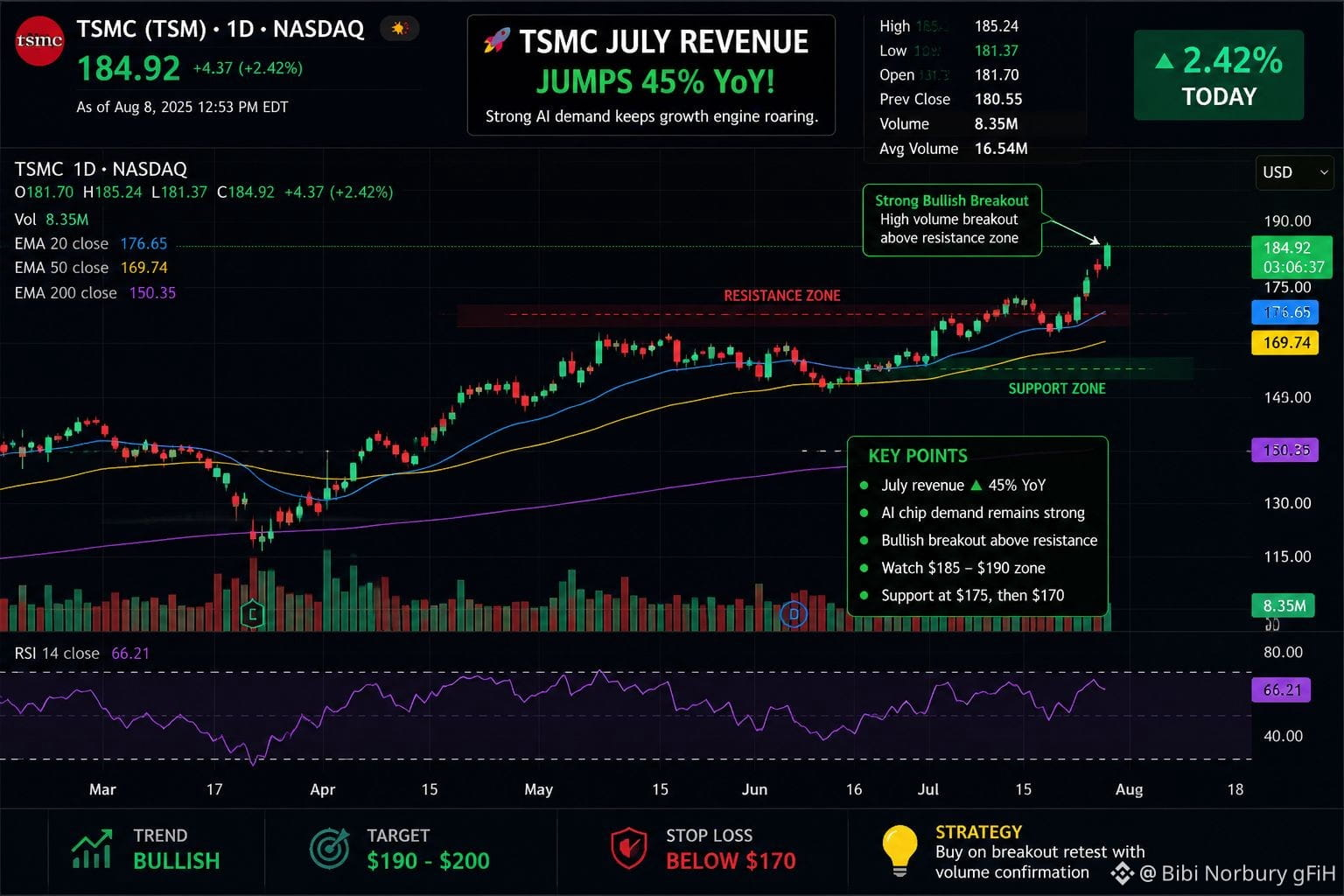Click the 'AI chip demand remains strong' key point

(983, 513)
